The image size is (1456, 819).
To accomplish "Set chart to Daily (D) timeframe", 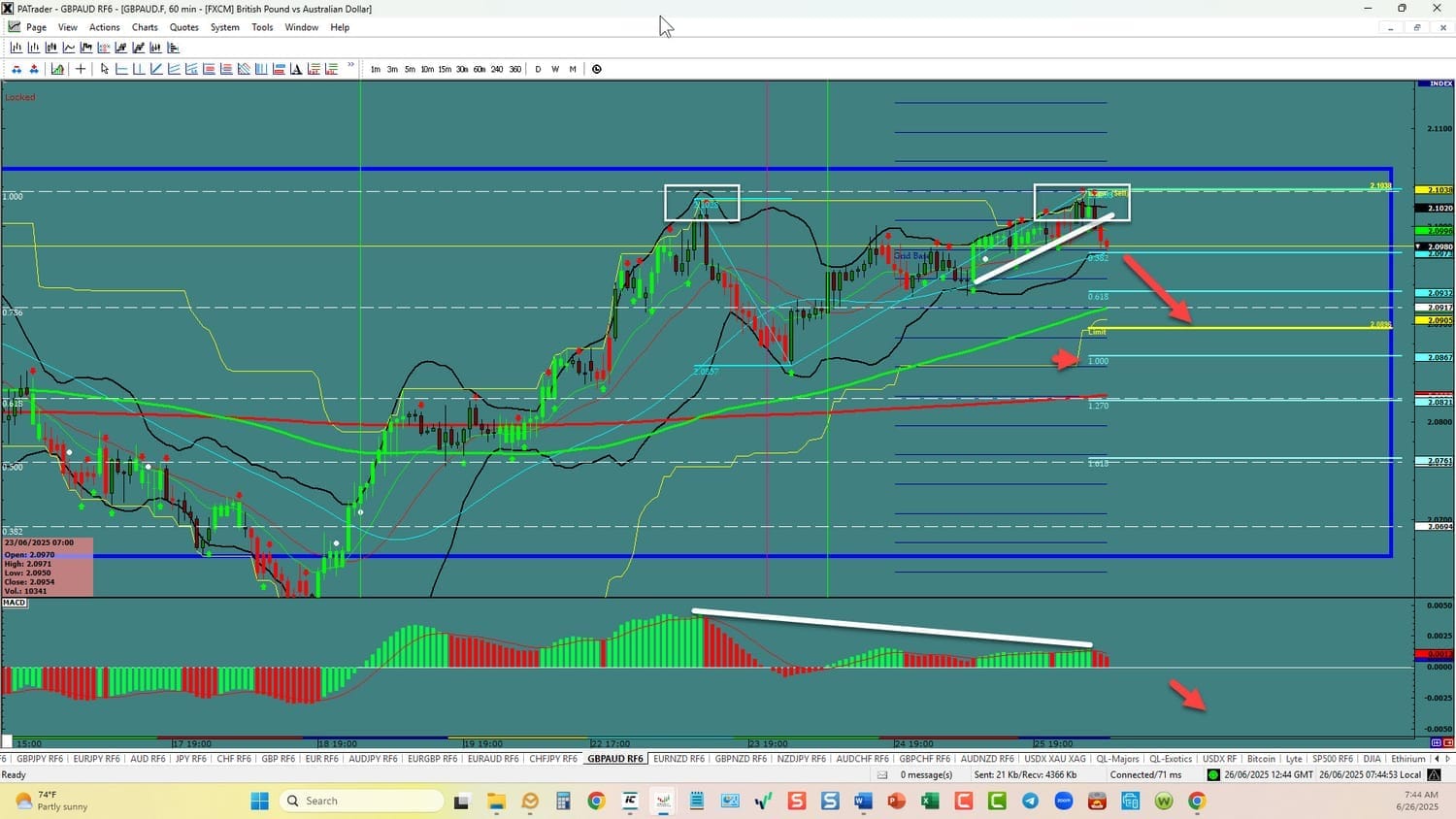I will click(538, 69).
